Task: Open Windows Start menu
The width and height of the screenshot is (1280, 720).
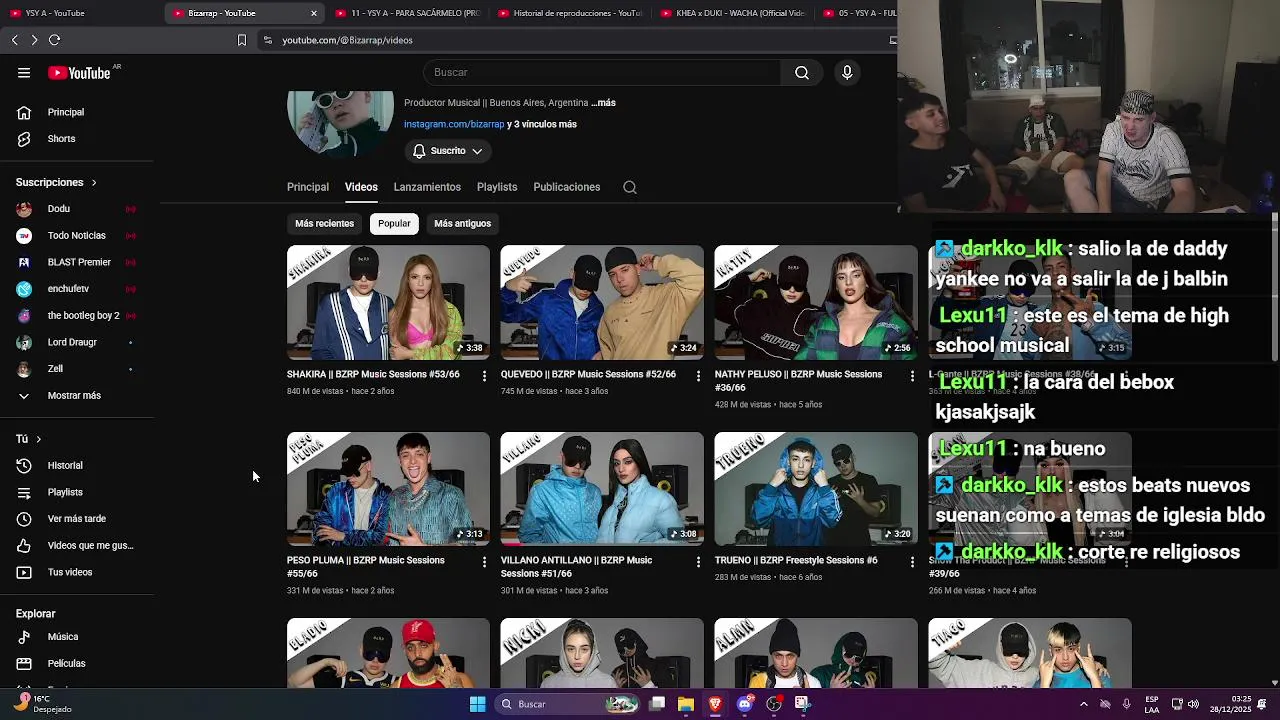Action: (477, 704)
